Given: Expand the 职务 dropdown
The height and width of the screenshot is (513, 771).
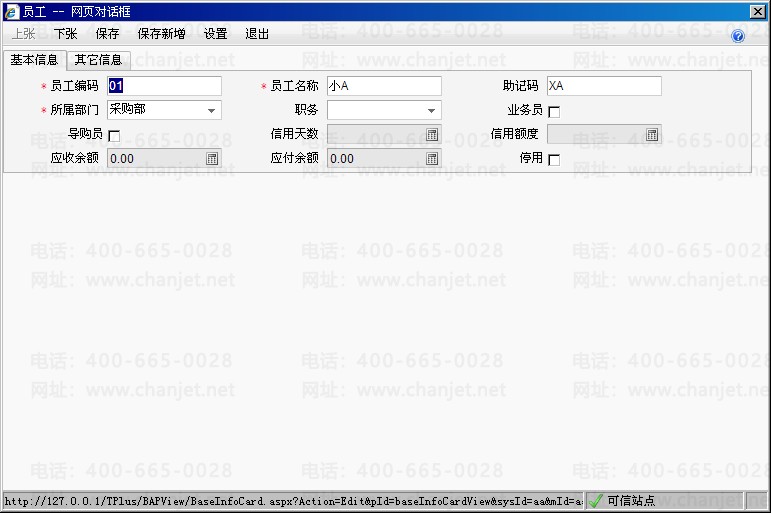Looking at the screenshot, I should coord(431,111).
